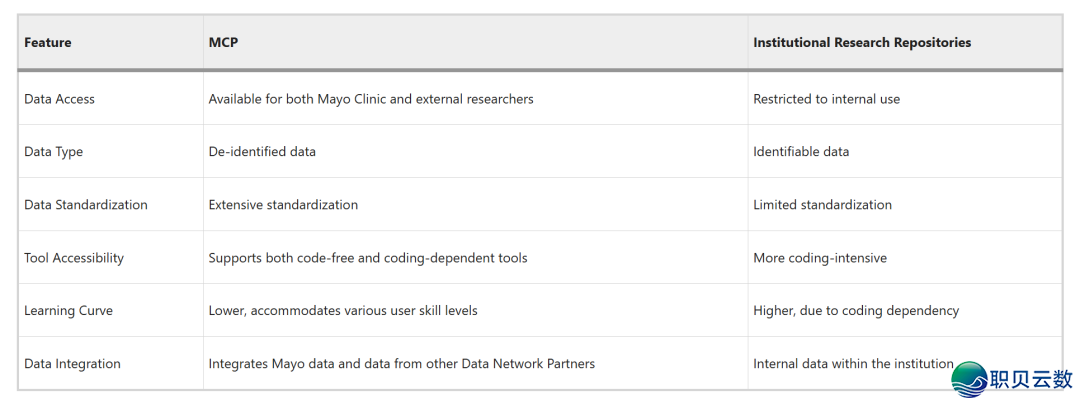
Task: Select the "Learning Curve" row label
Action: (x=68, y=311)
